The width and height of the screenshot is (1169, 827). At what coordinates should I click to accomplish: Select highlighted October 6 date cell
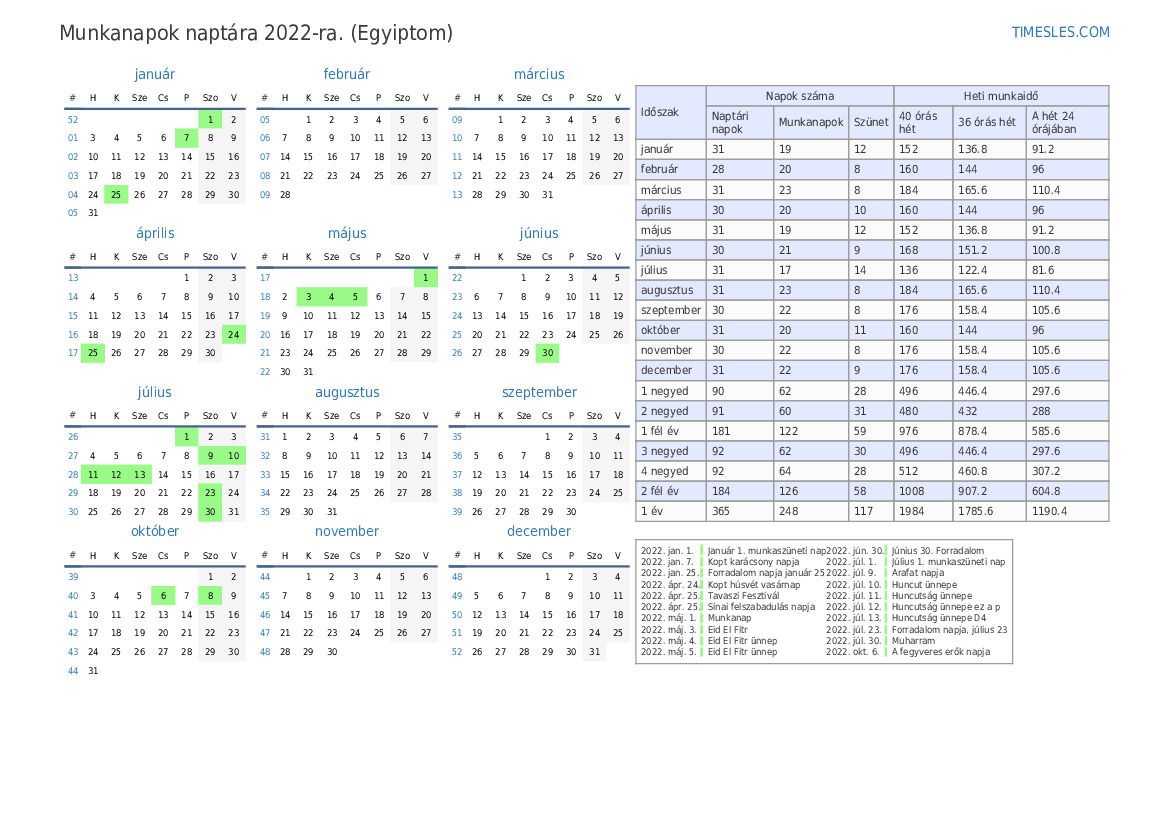pyautogui.click(x=163, y=596)
